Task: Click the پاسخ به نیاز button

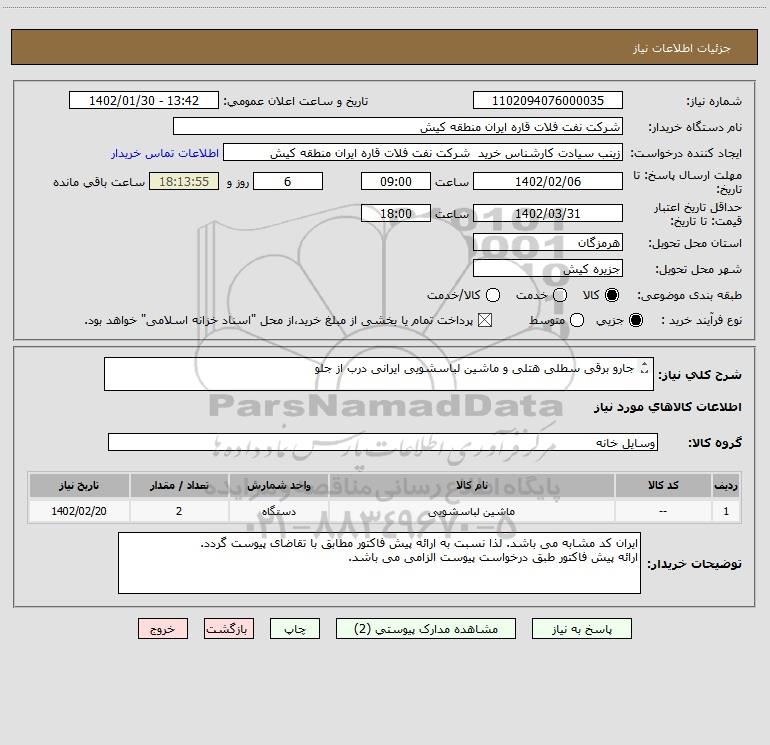Action: pos(581,629)
